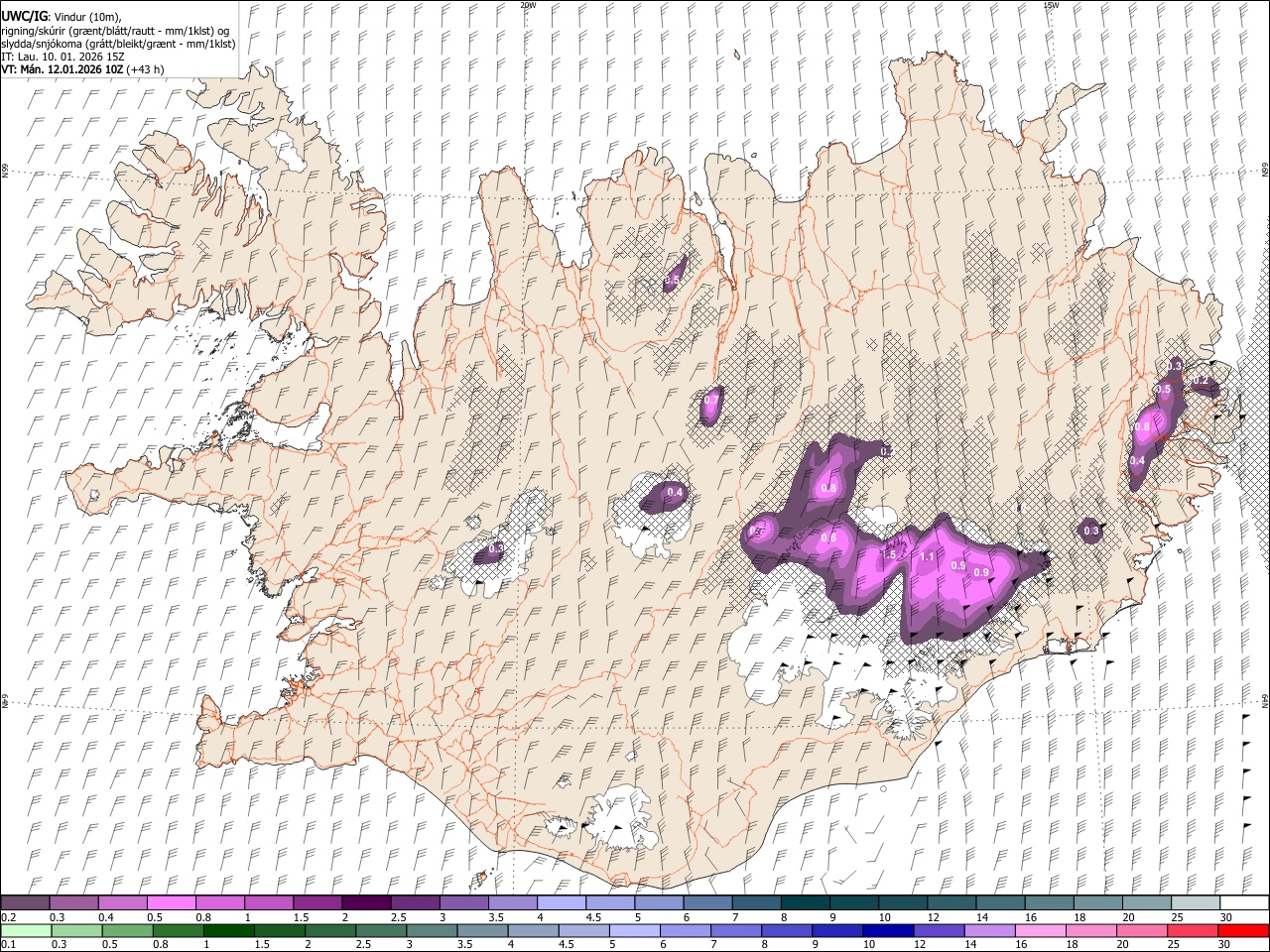Viewport: 1270px width, 952px height.
Task: Click the dark teal top-row swatch starting at 8
Action: point(805,903)
